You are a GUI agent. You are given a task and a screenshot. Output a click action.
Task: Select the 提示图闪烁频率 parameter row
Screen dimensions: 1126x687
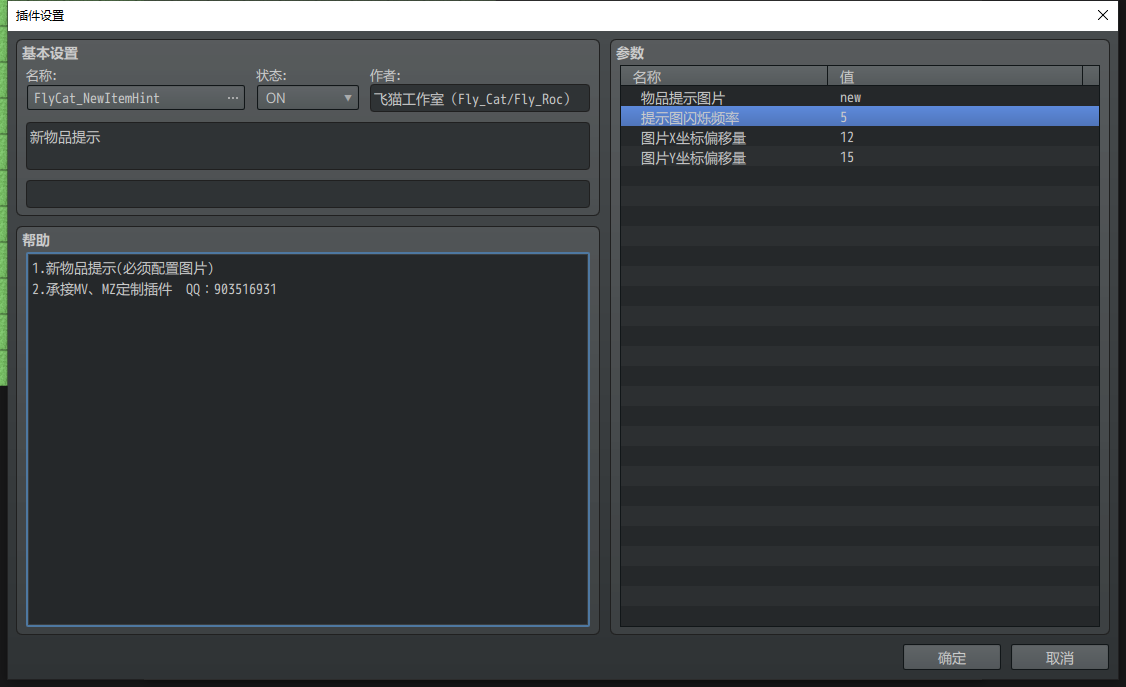point(860,117)
